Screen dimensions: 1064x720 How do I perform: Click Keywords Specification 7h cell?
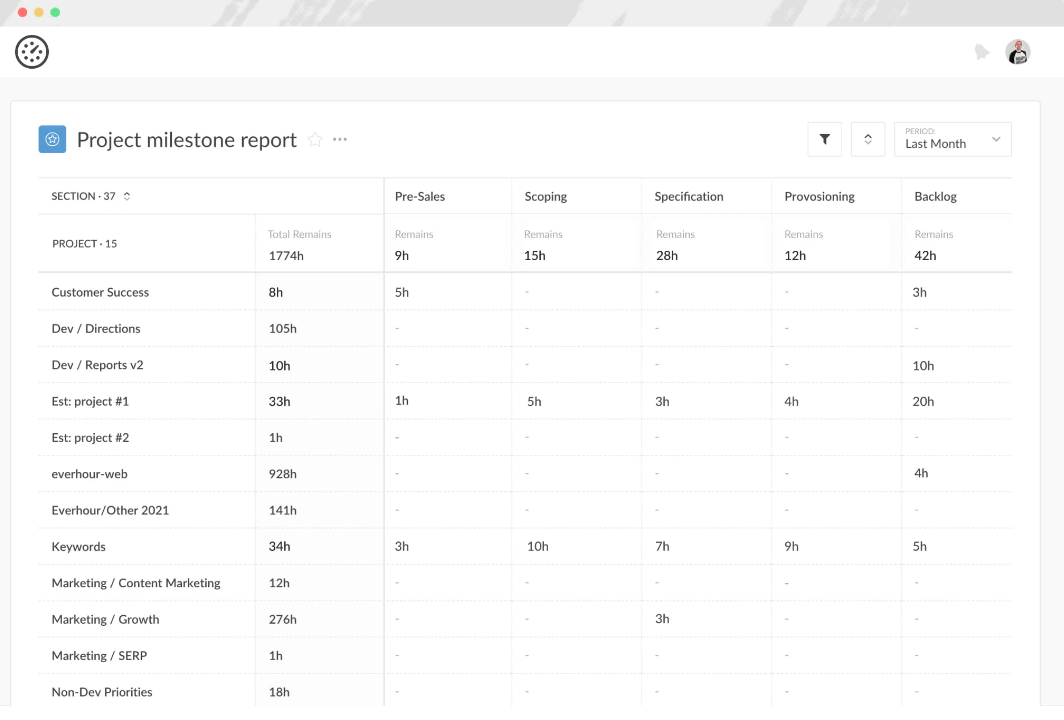point(662,546)
